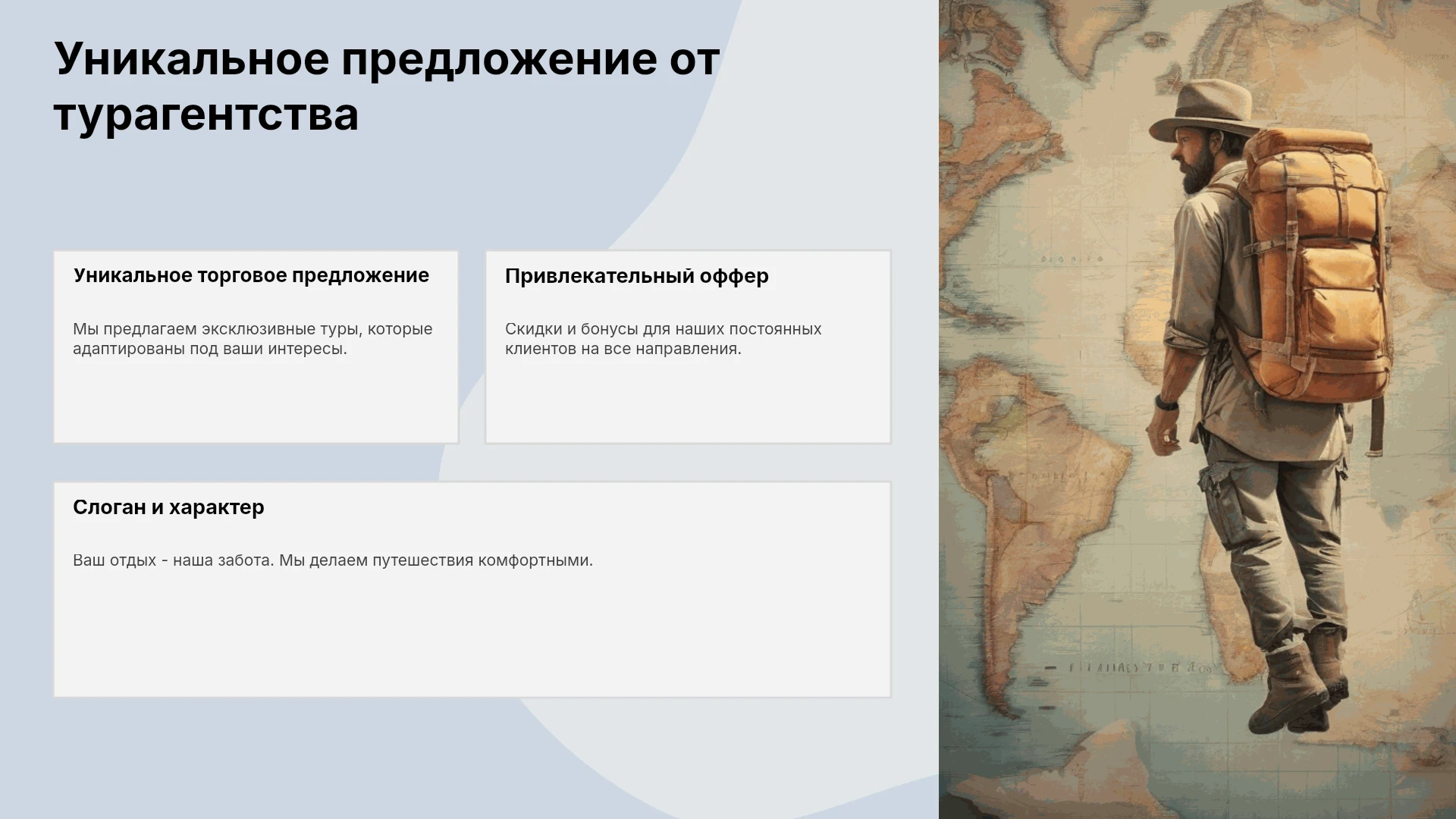Screen dimensions: 1456x819
Task: Select the 'Уникальное торговое предложение' heading
Action: coord(251,275)
